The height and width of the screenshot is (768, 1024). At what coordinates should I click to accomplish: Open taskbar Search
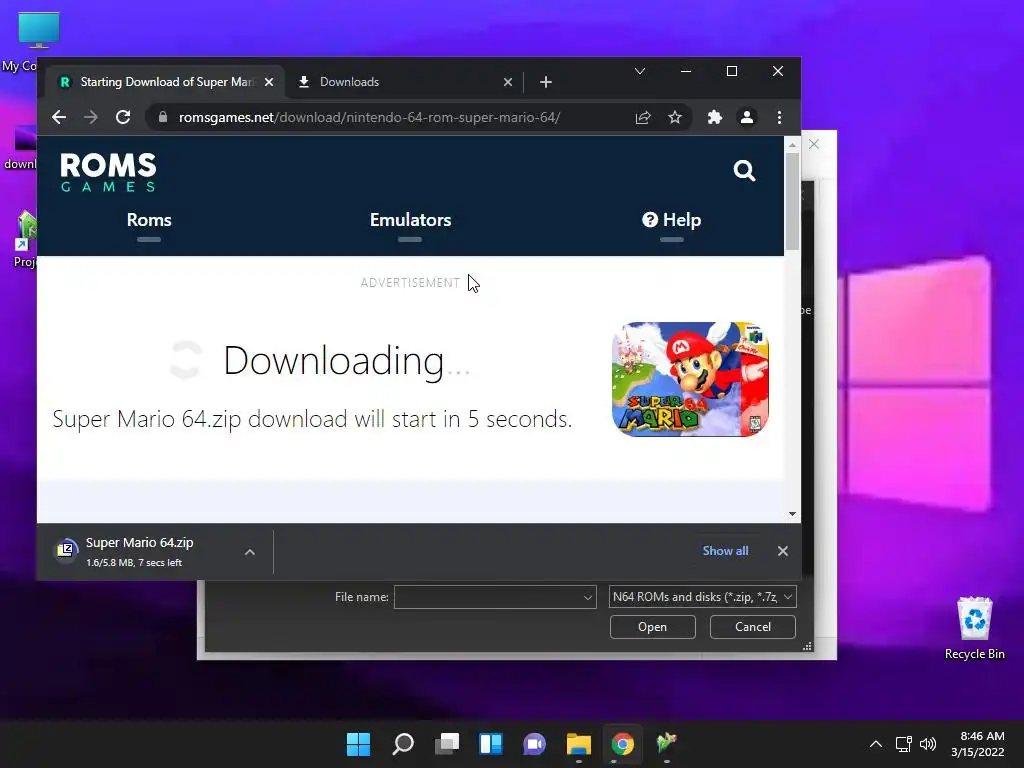402,744
